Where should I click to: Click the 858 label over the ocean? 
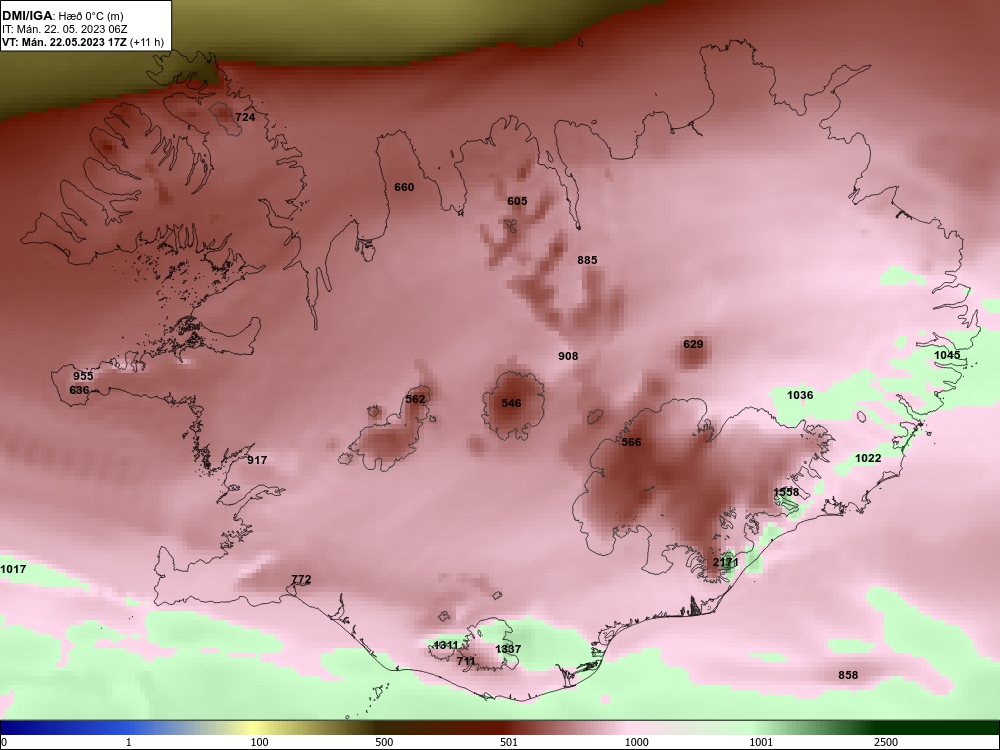pyautogui.click(x=848, y=675)
